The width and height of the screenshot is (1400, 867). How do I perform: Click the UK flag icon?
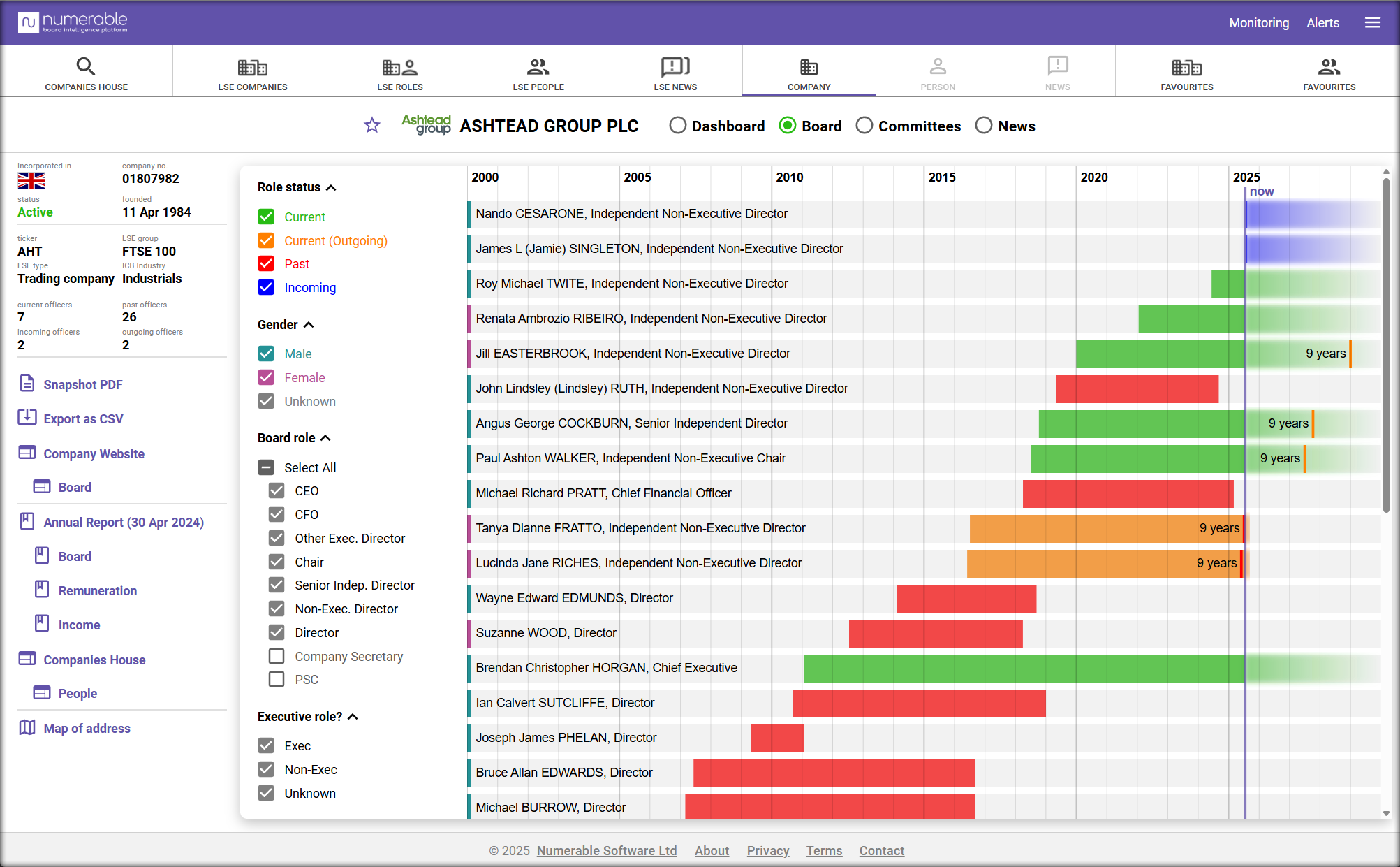31,181
